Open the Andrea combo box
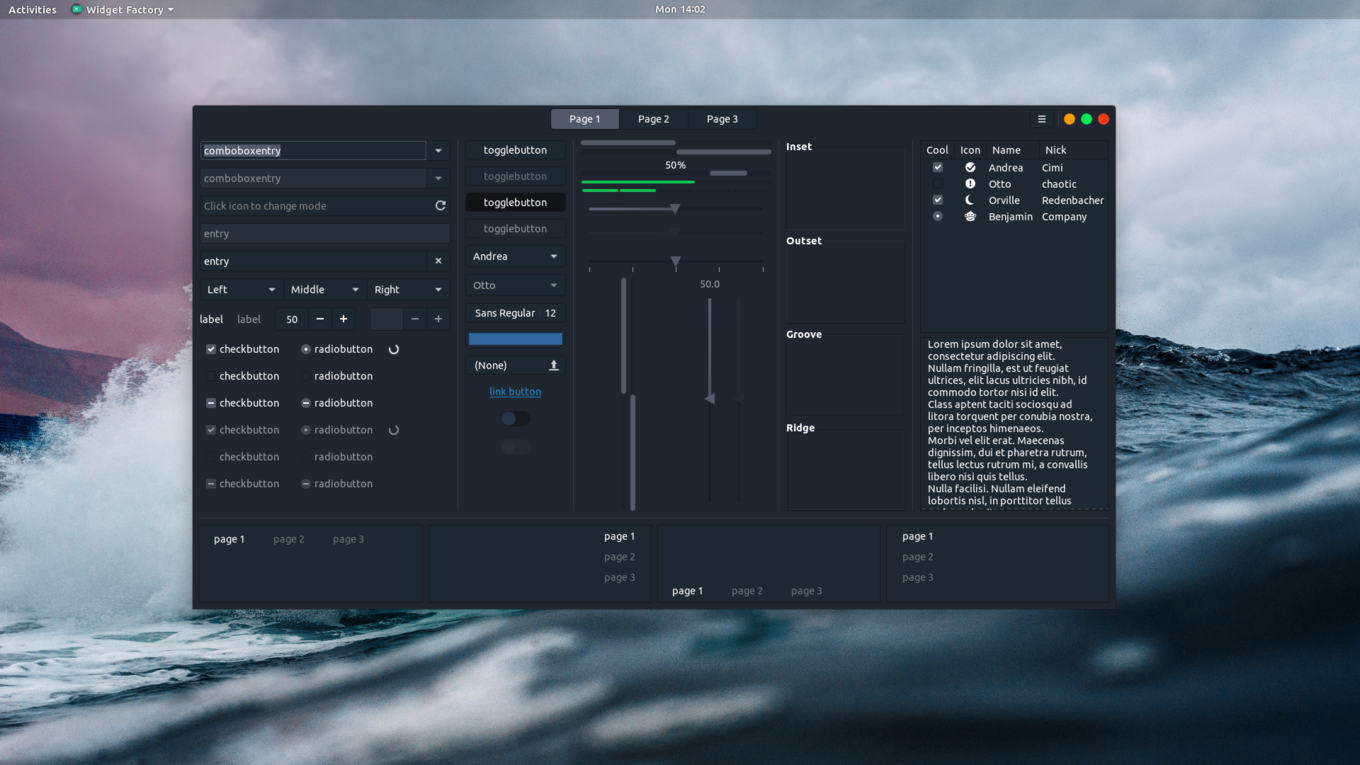This screenshot has width=1360, height=765. point(515,257)
